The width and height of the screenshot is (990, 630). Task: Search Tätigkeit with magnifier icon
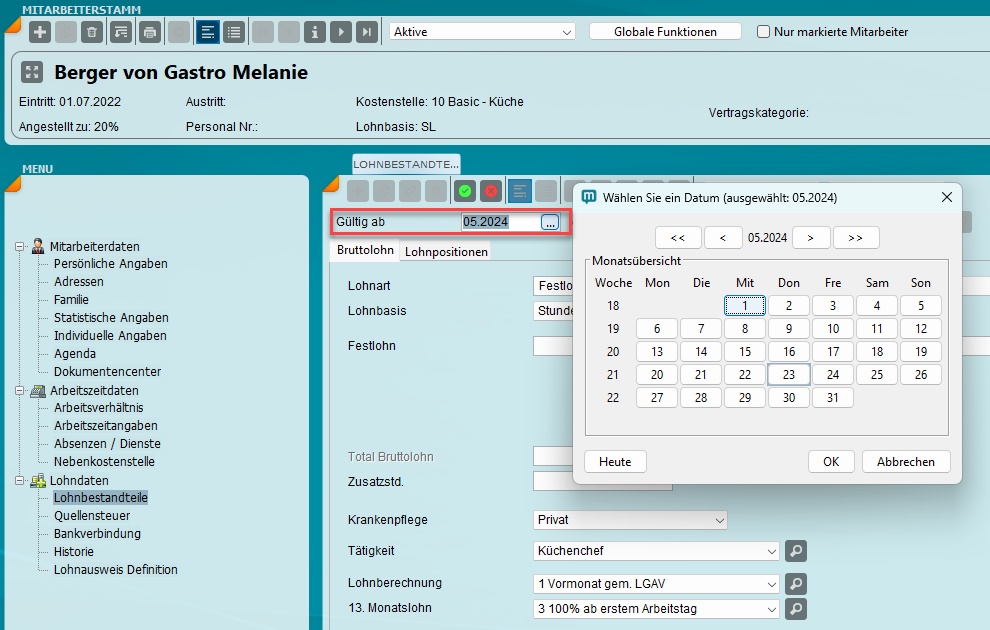click(795, 551)
